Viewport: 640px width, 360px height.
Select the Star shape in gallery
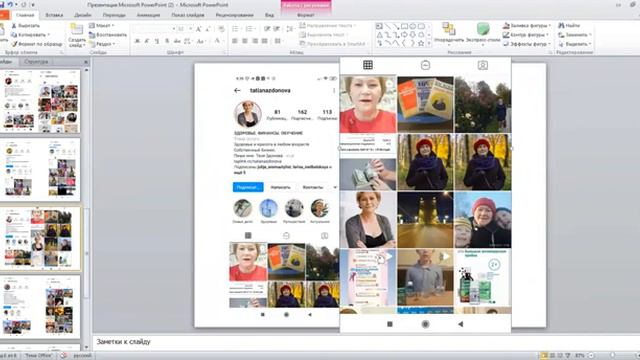click(x=421, y=43)
